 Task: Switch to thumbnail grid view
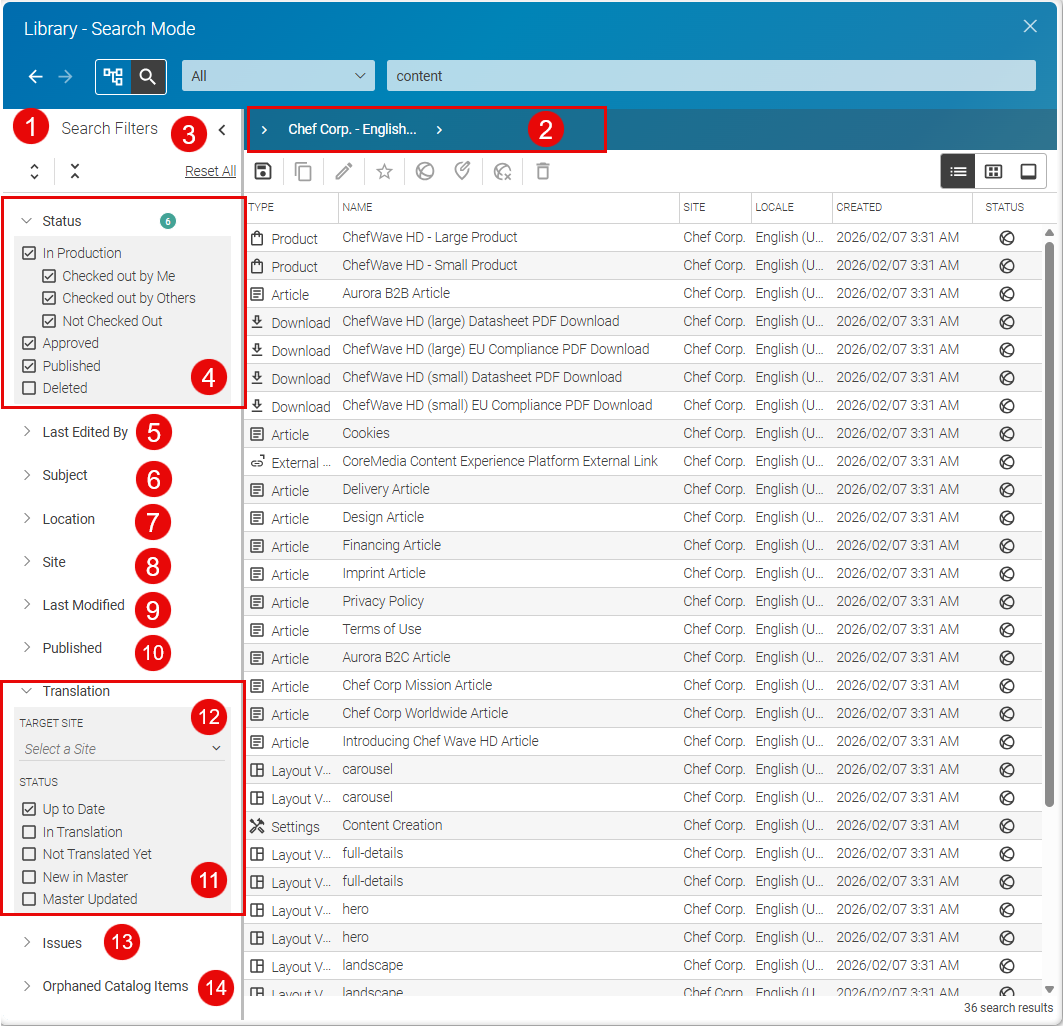(993, 171)
